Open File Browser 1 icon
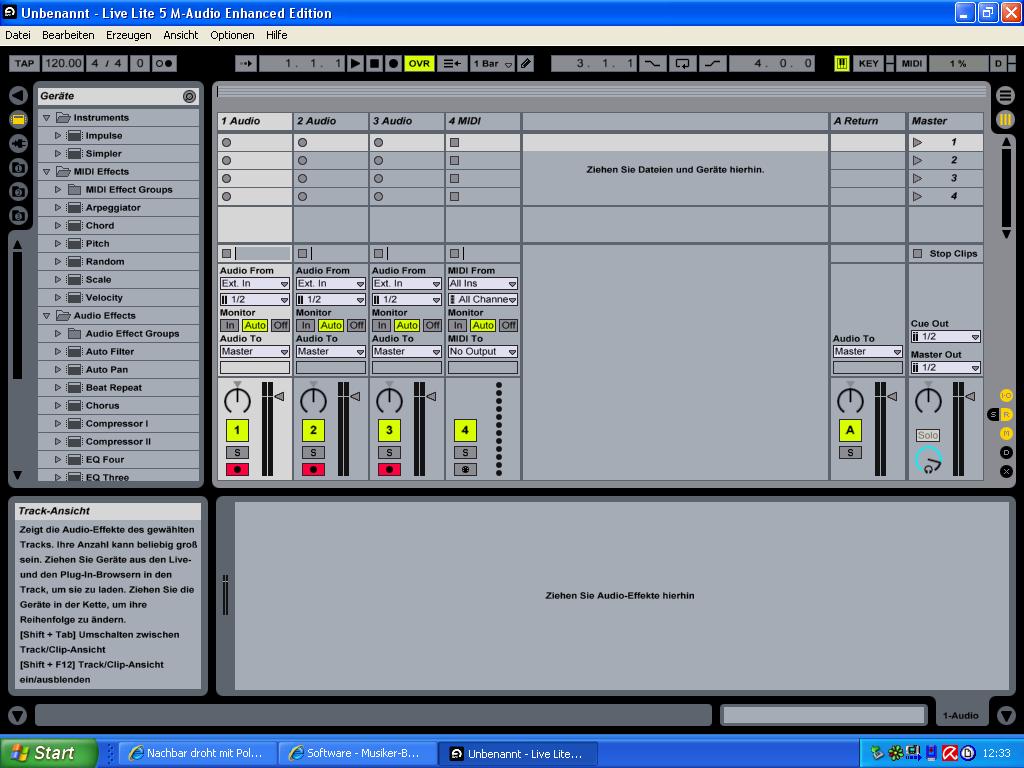The width and height of the screenshot is (1024, 768). (x=18, y=167)
